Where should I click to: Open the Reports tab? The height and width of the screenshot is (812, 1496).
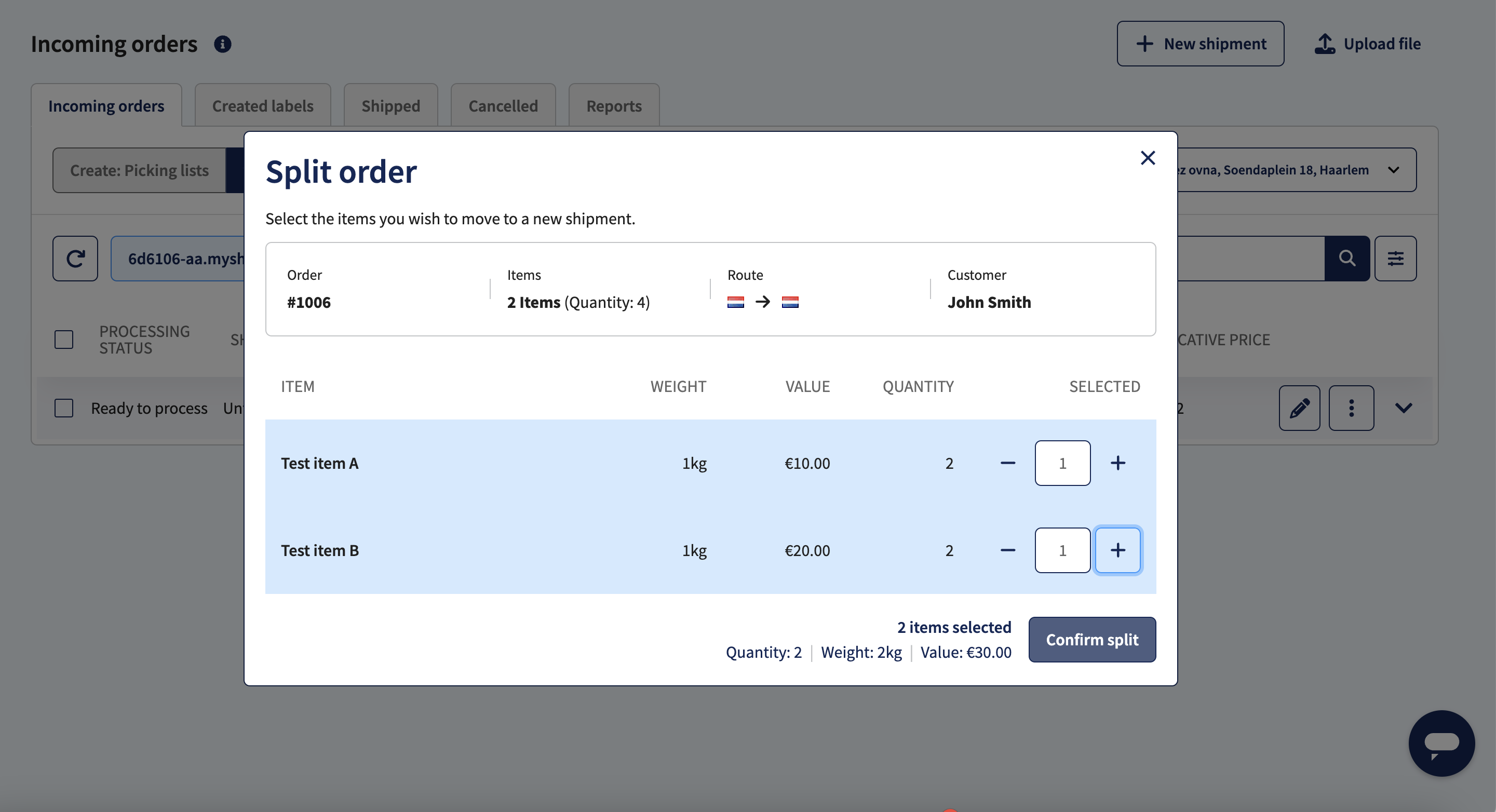tap(614, 105)
